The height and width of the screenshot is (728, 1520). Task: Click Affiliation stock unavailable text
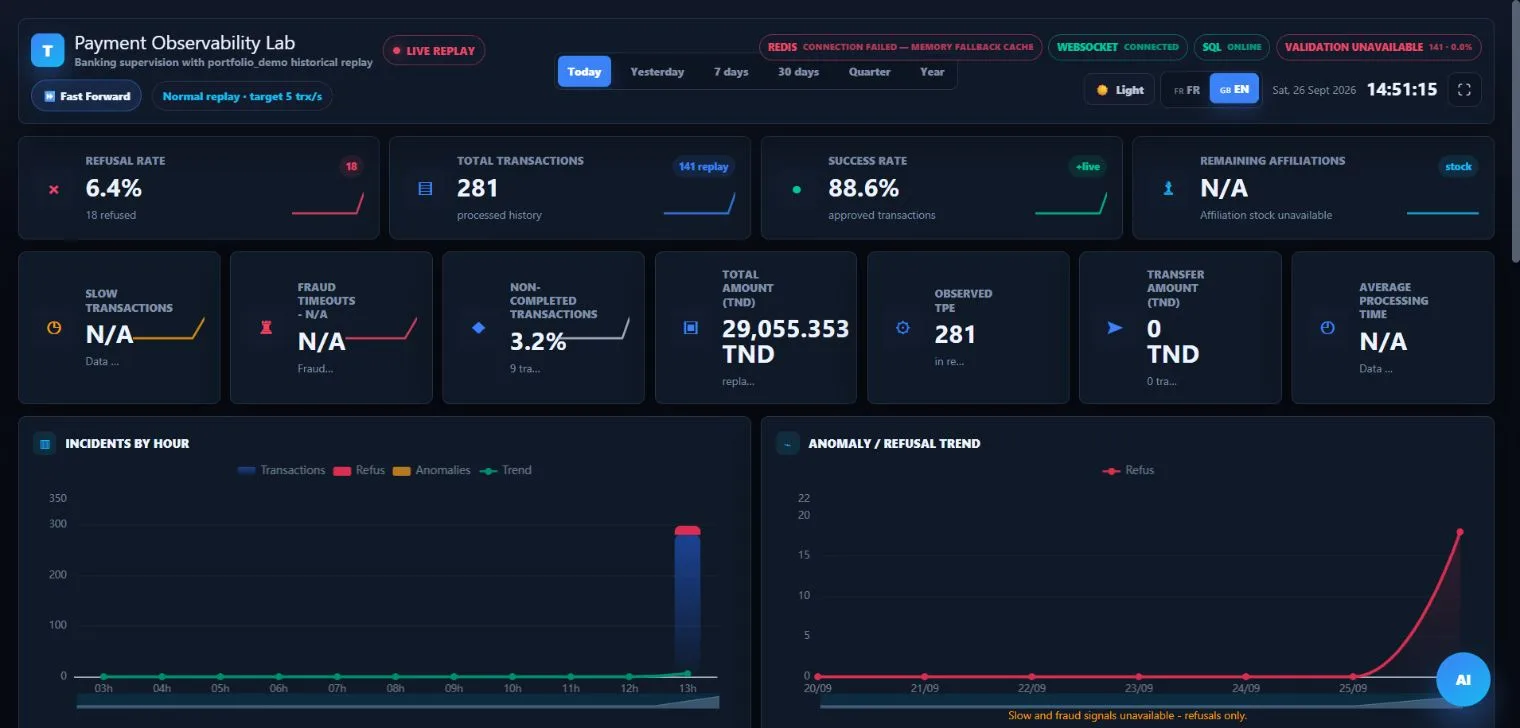tap(1266, 215)
